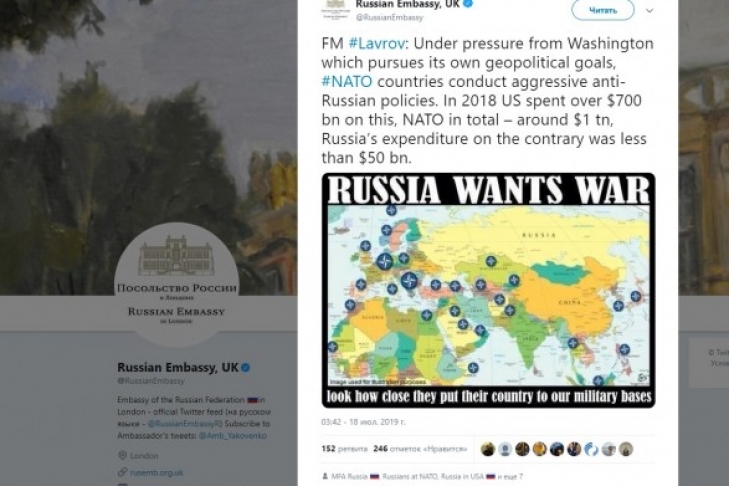Click the London location pin icon

click(122, 455)
